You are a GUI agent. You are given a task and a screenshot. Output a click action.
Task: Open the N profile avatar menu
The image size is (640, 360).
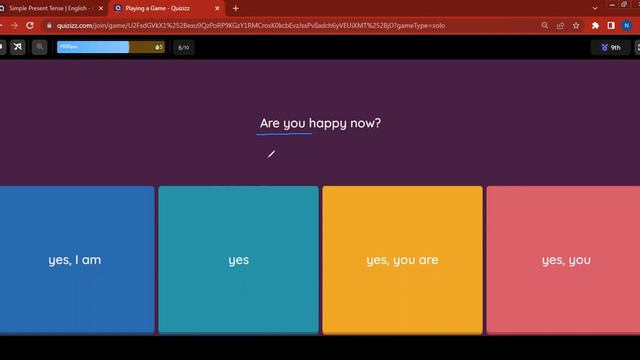[627, 25]
